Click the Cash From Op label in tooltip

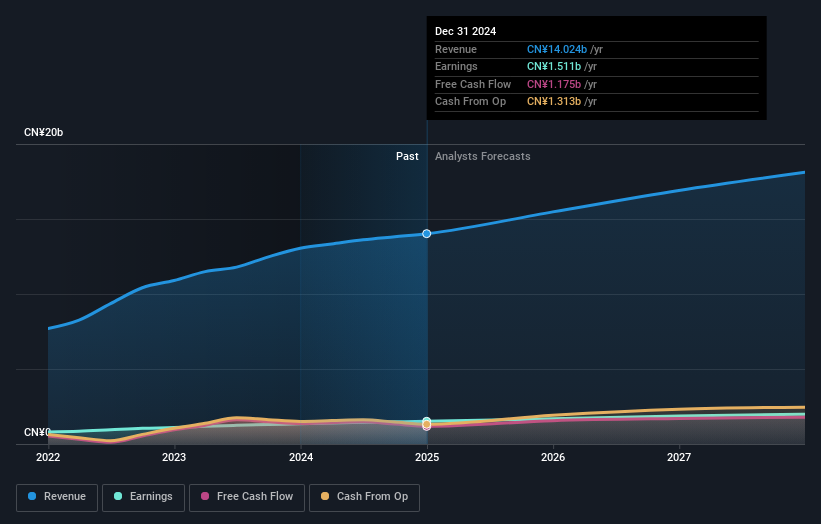470,102
